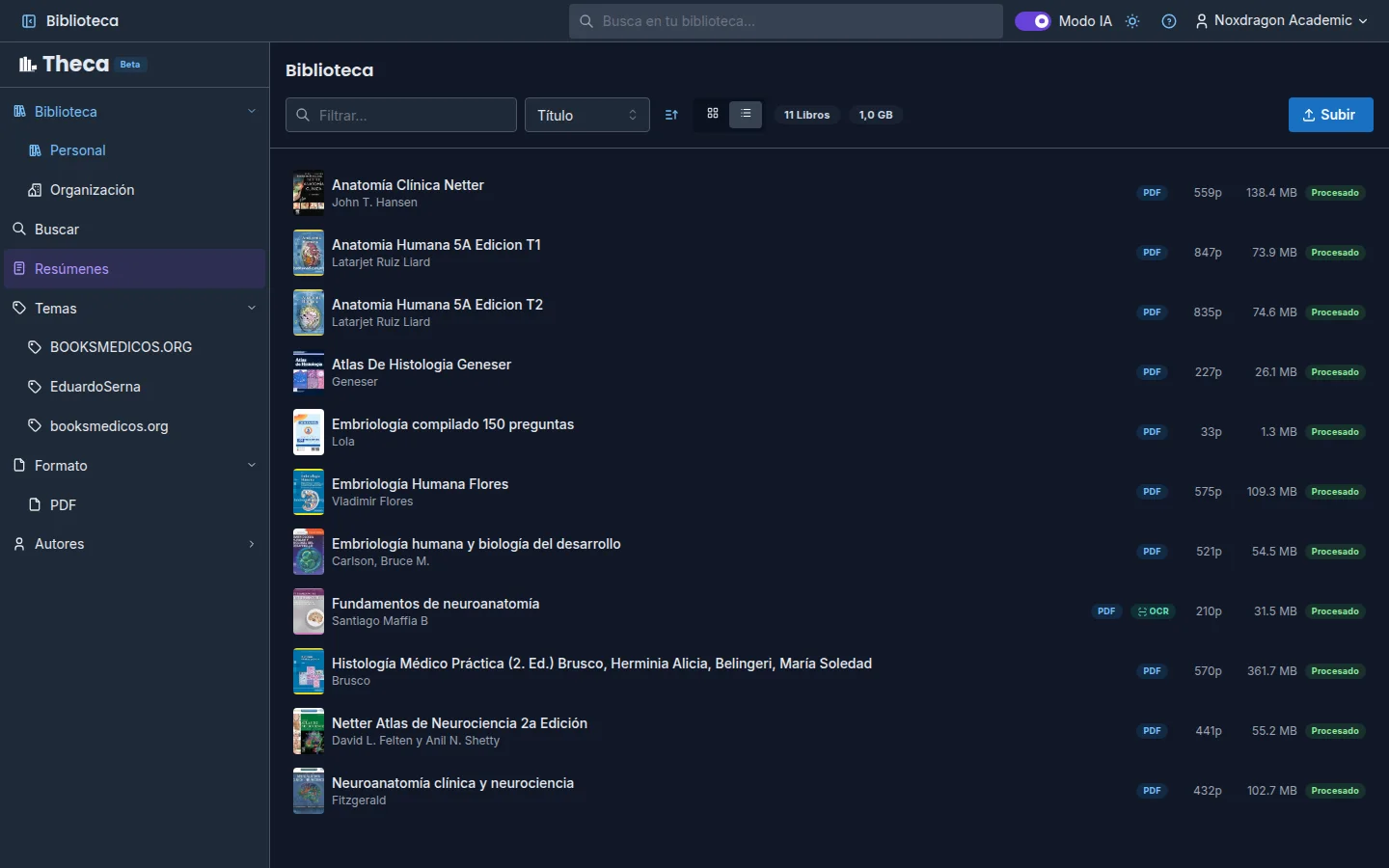Switch theme using the sun icon
This screenshot has height=868, width=1389.
(1132, 21)
